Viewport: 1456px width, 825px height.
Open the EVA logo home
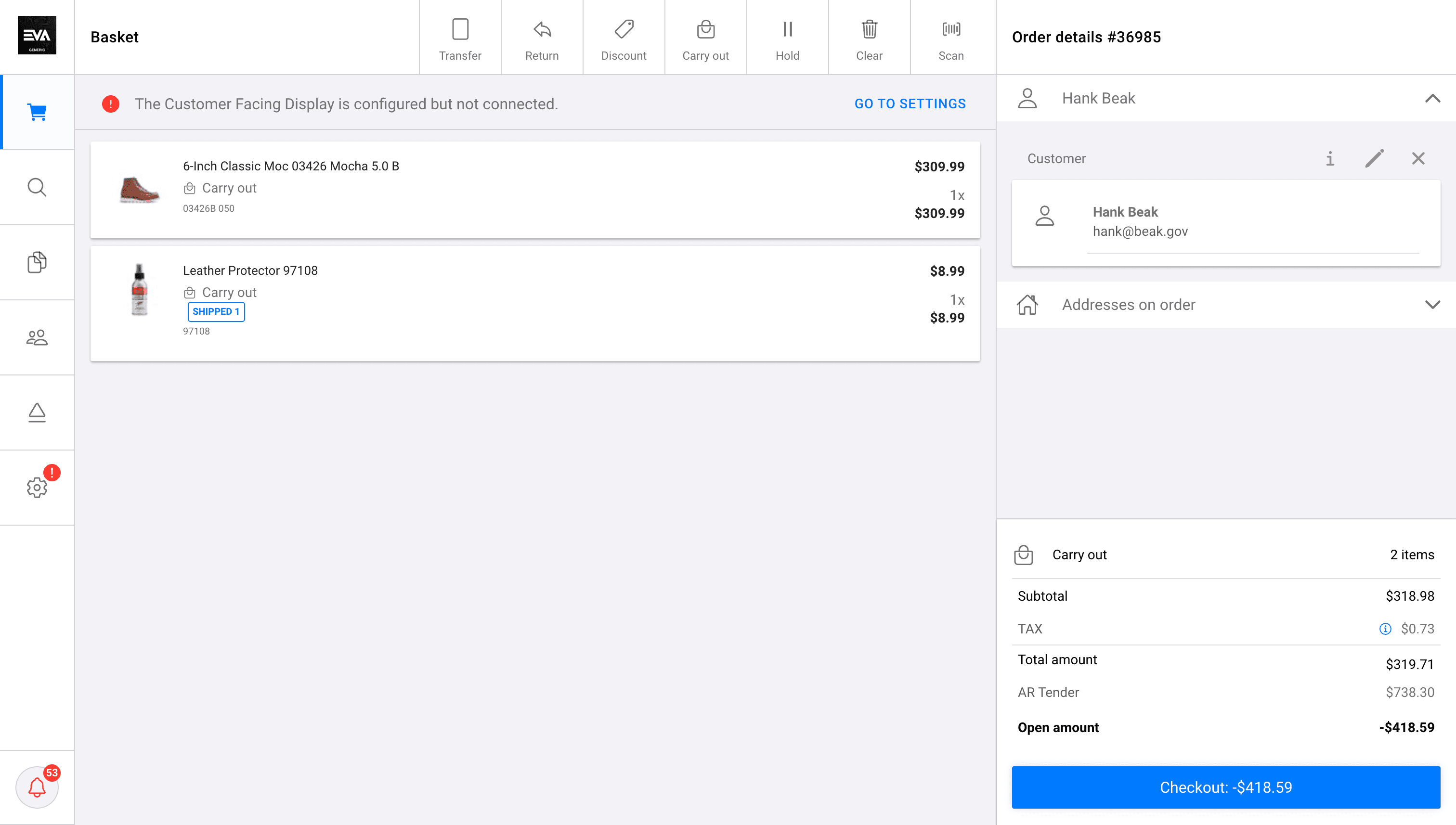click(x=37, y=35)
